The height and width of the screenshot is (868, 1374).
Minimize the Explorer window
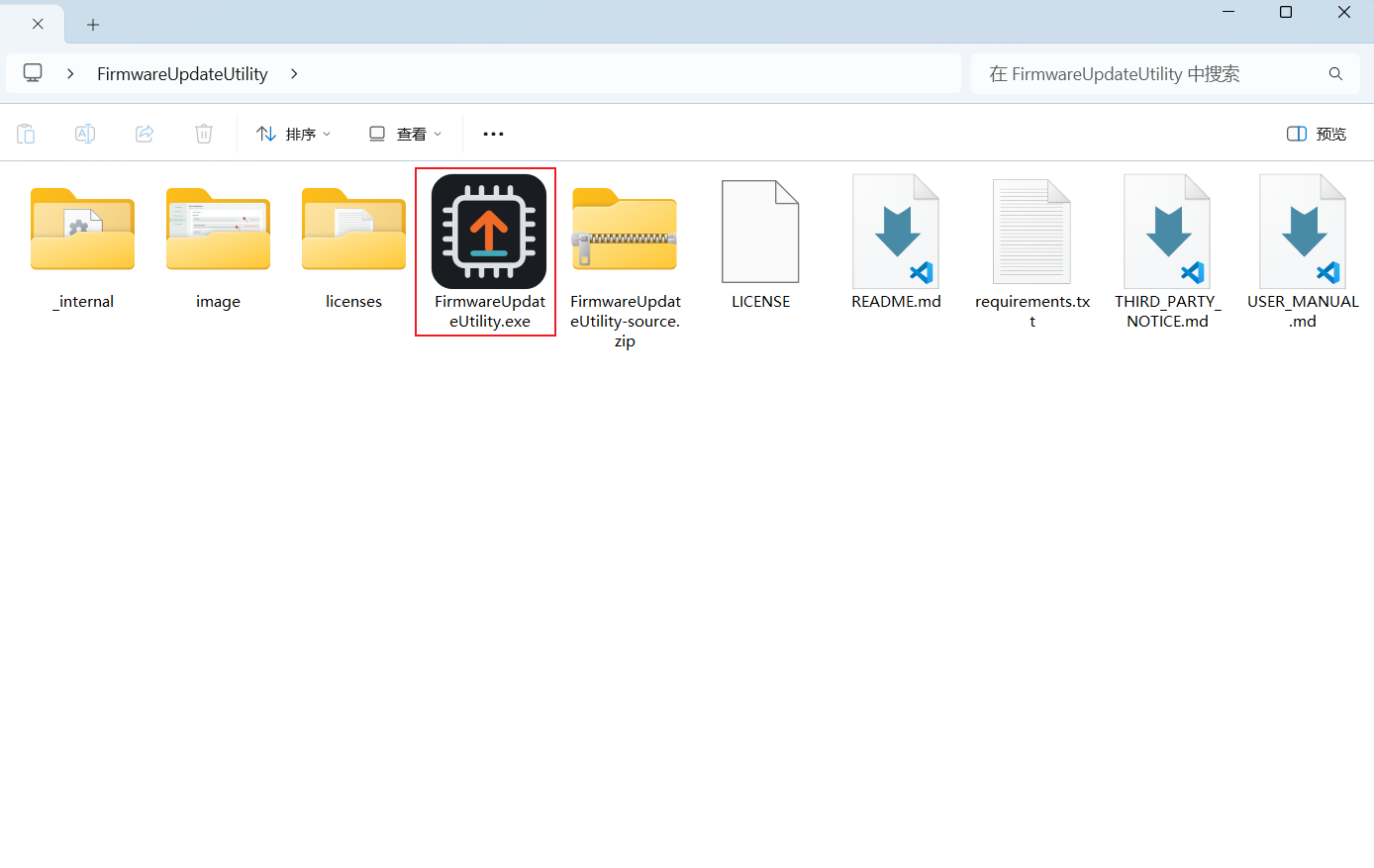[x=1228, y=13]
